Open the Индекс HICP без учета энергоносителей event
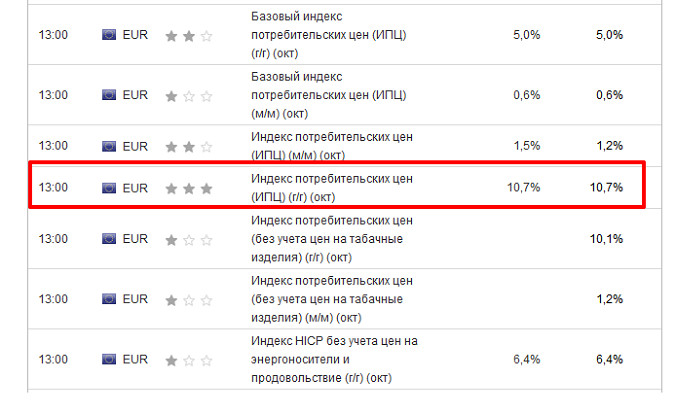Screen dimensions: 675x413 333,359
